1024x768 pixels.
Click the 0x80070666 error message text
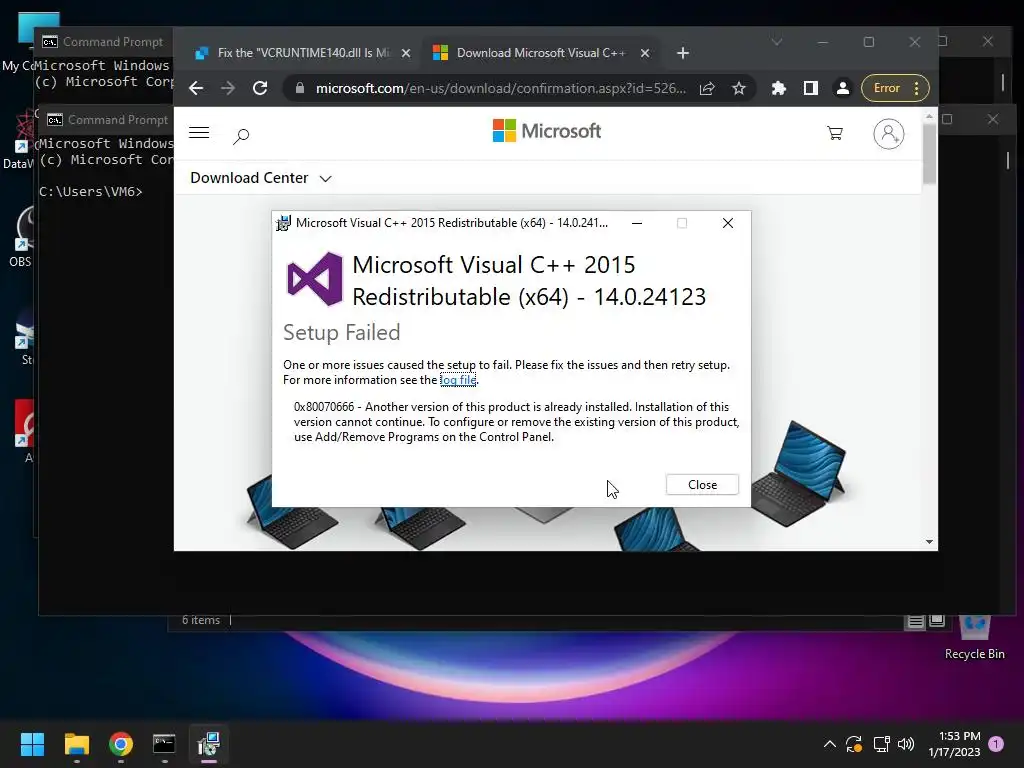517,422
